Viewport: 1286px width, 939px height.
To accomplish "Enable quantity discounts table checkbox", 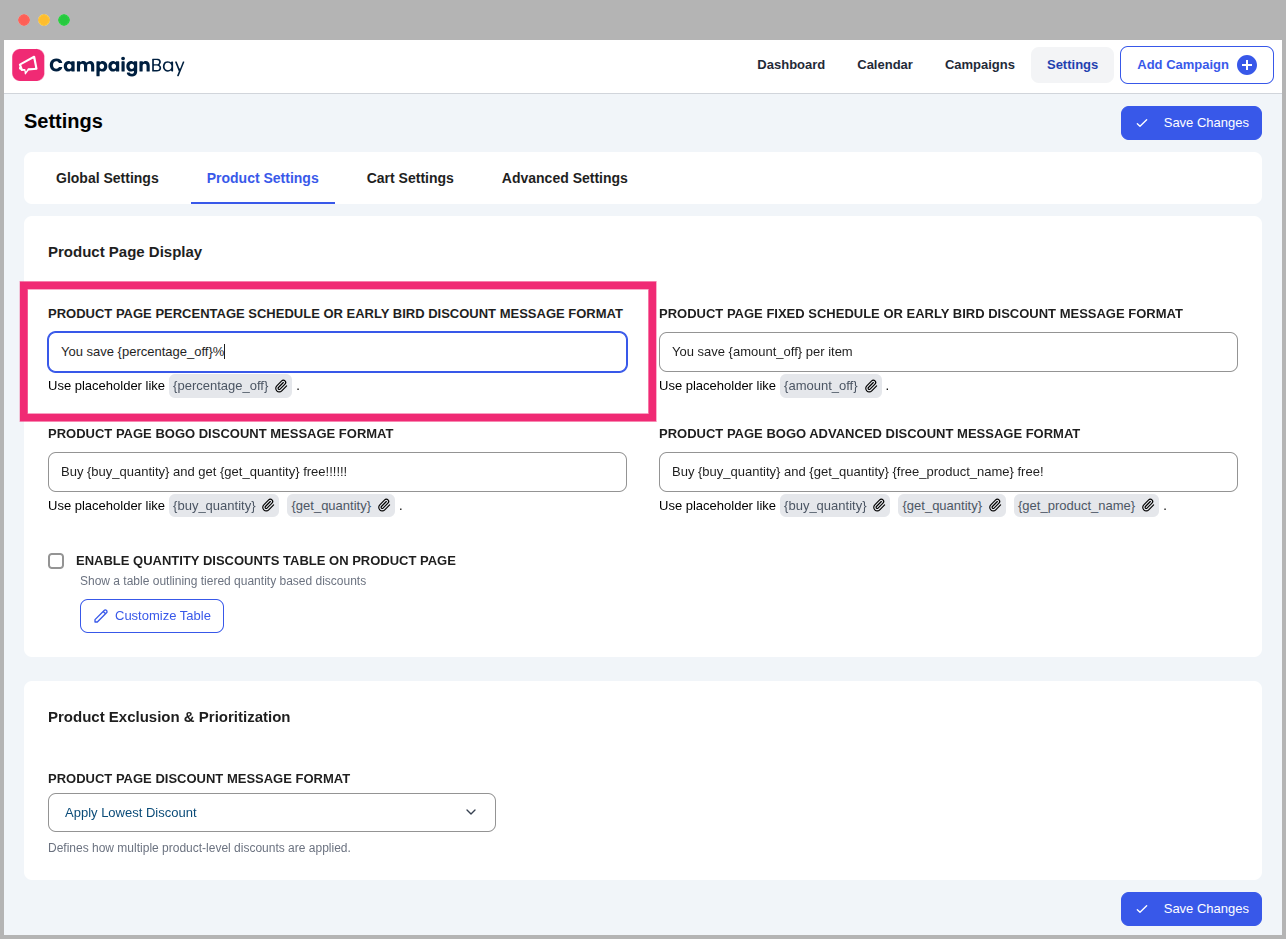I will [56, 561].
